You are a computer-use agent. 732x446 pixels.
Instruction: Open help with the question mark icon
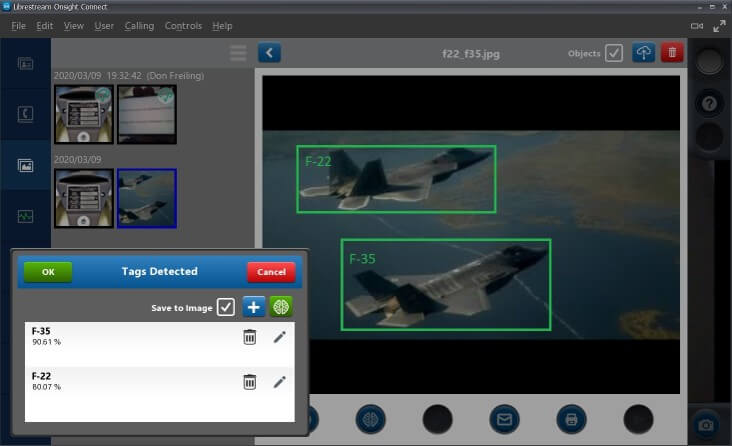709,103
